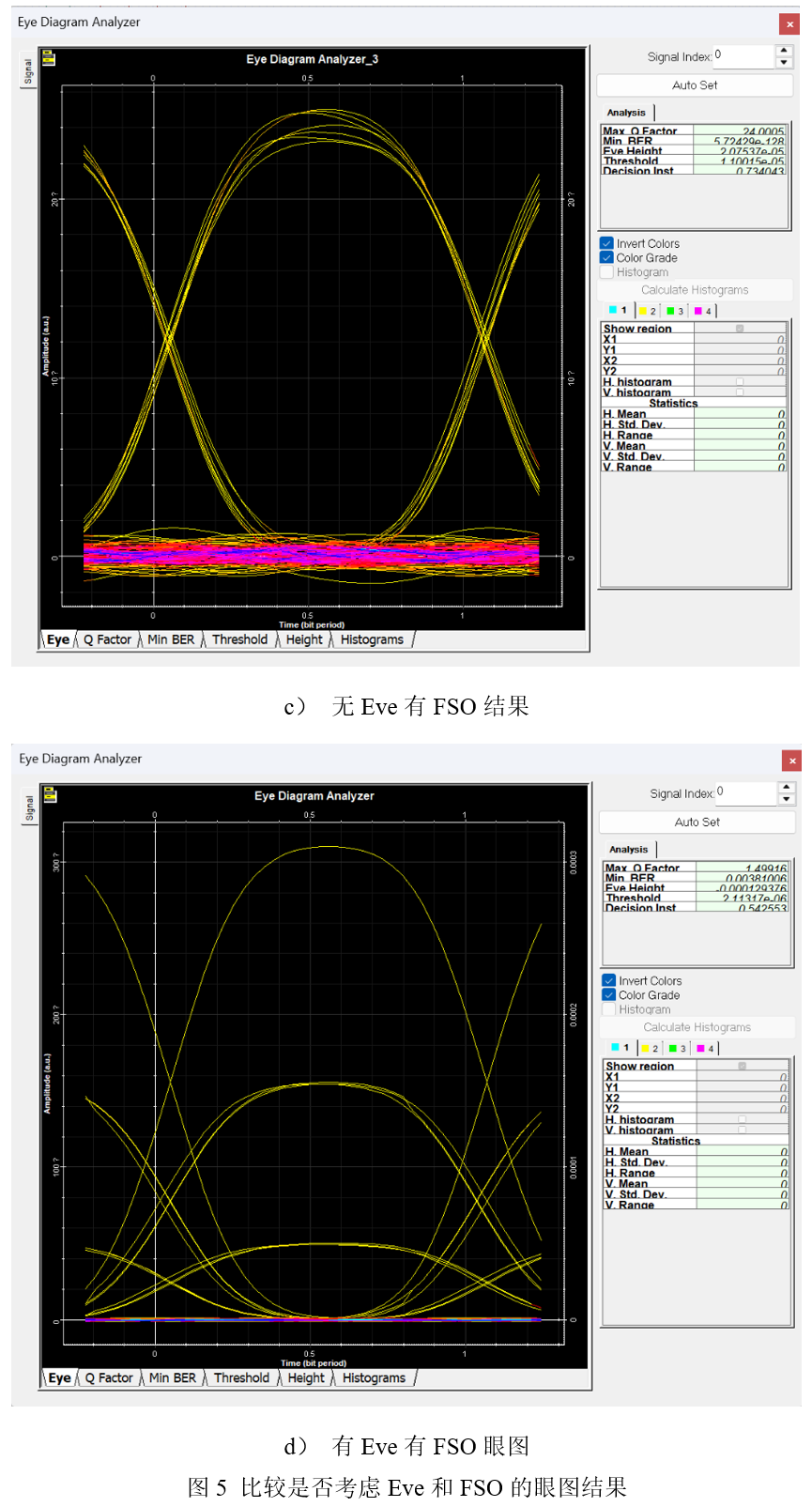Close the bottom Eye Diagram Analyzer window
Viewport: 812px width, 1507px height.
click(x=791, y=761)
